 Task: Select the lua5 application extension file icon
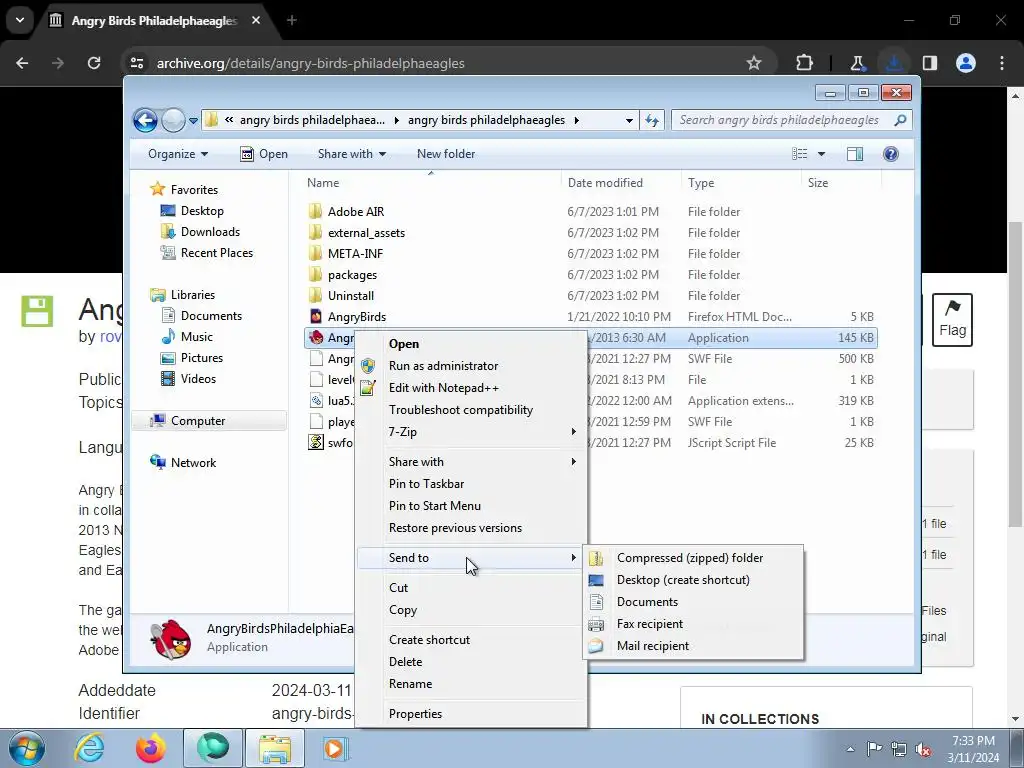tap(316, 400)
